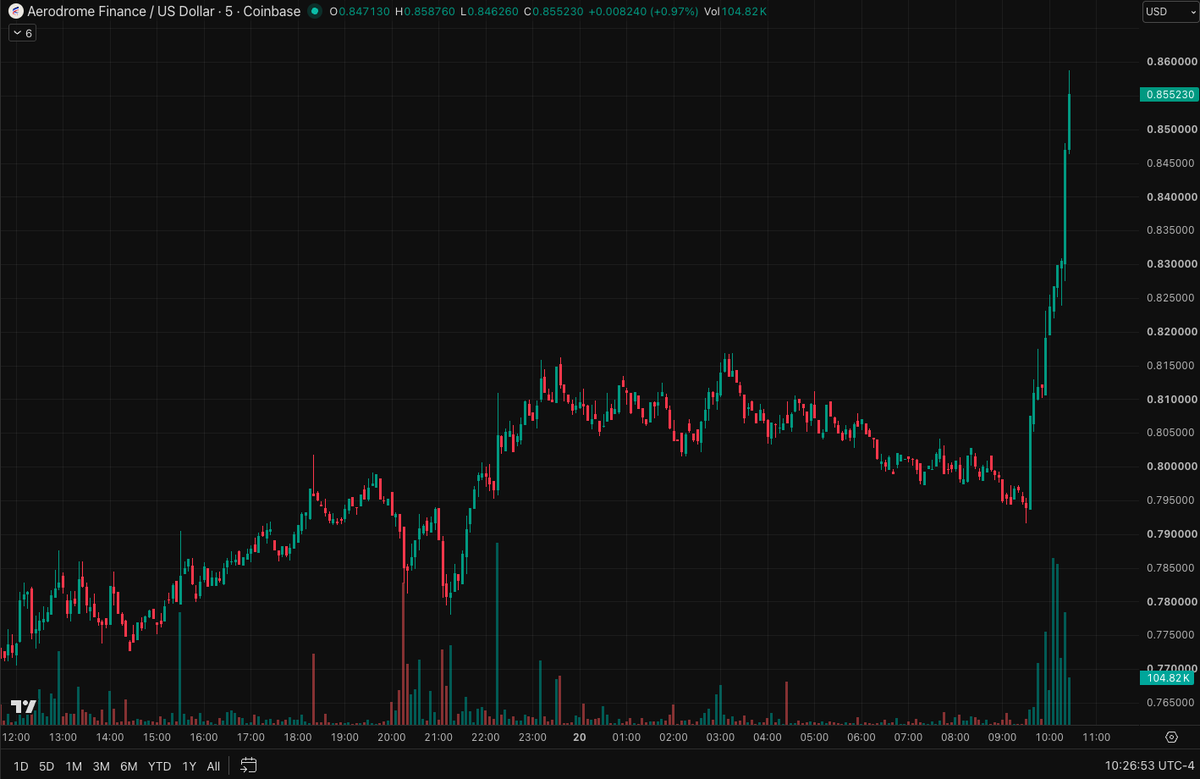Click the Aerodrome Finance symbol logo
The height and width of the screenshot is (779, 1200).
(16, 11)
